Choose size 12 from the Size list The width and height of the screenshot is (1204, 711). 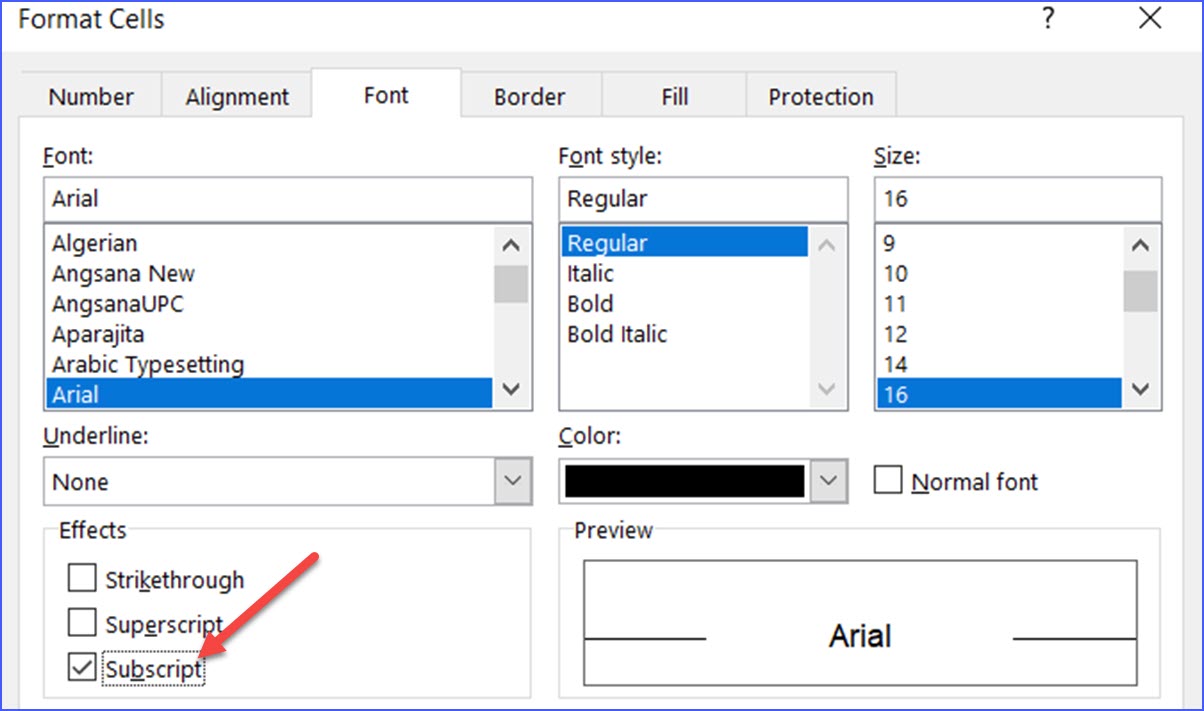point(896,333)
